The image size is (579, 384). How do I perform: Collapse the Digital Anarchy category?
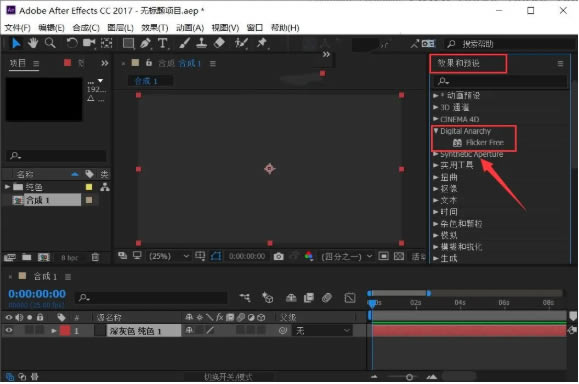click(436, 131)
